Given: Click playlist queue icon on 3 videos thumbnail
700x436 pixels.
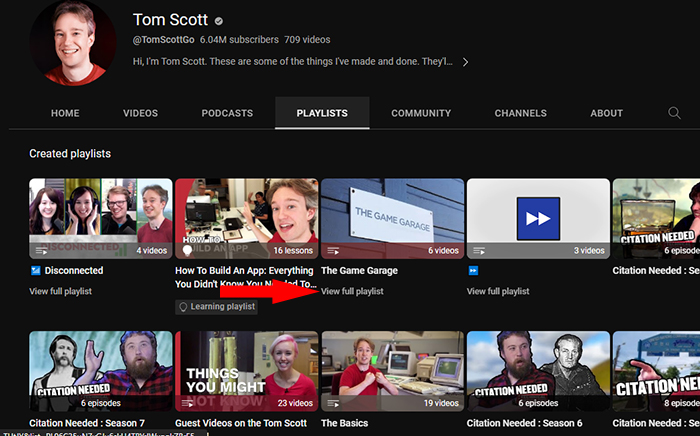Looking at the screenshot, I should point(479,251).
